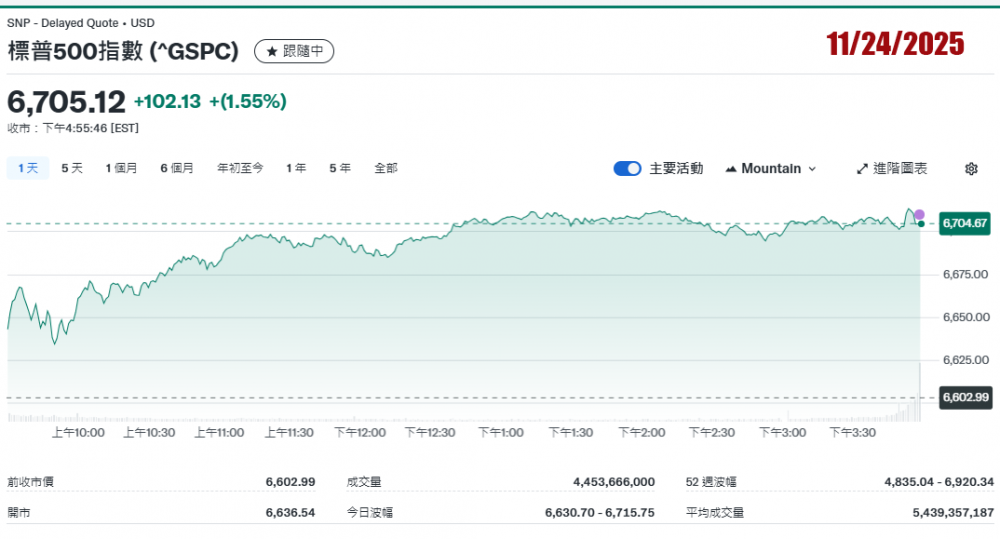
Task: Click the 標普500指數 (^GSPC) title
Action: 123,51
